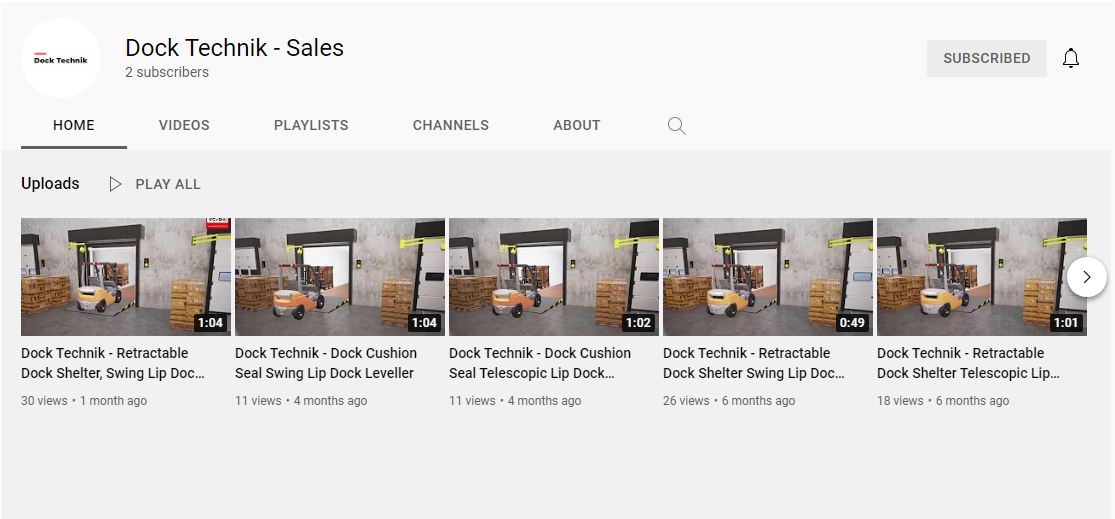
Task: Open title Retractable Dock Shelter Telescopic Lip
Action: click(969, 363)
